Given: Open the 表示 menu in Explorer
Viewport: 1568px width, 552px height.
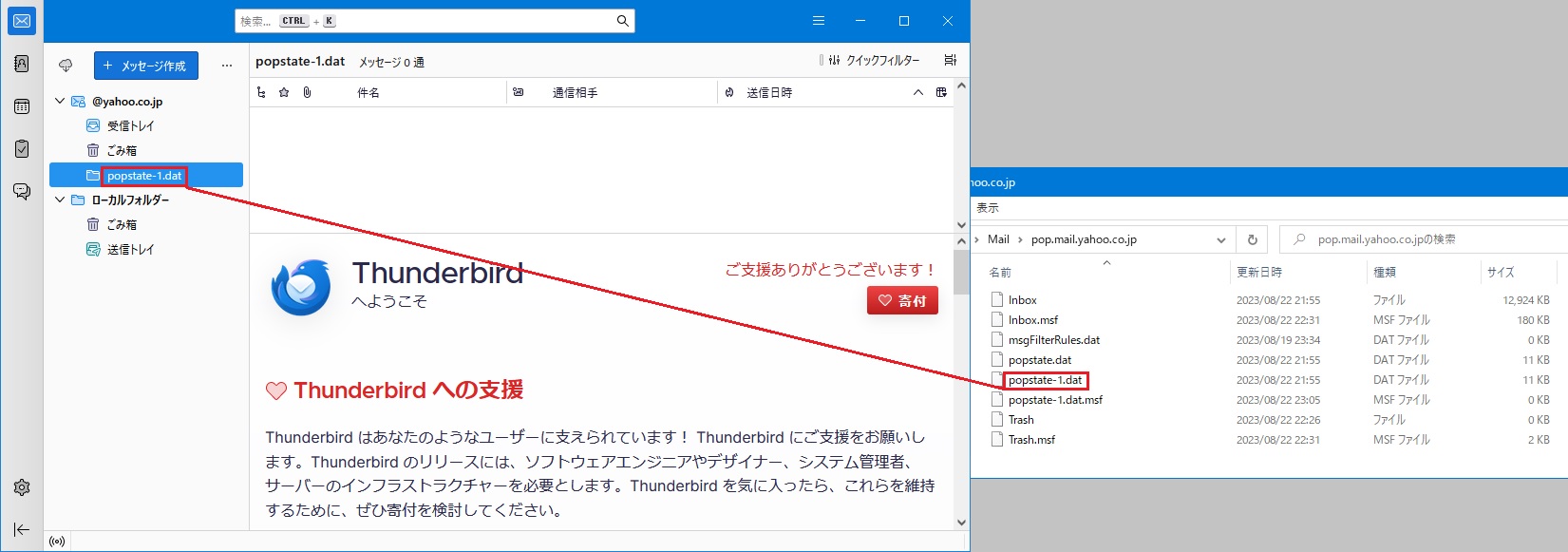Looking at the screenshot, I should 988,208.
